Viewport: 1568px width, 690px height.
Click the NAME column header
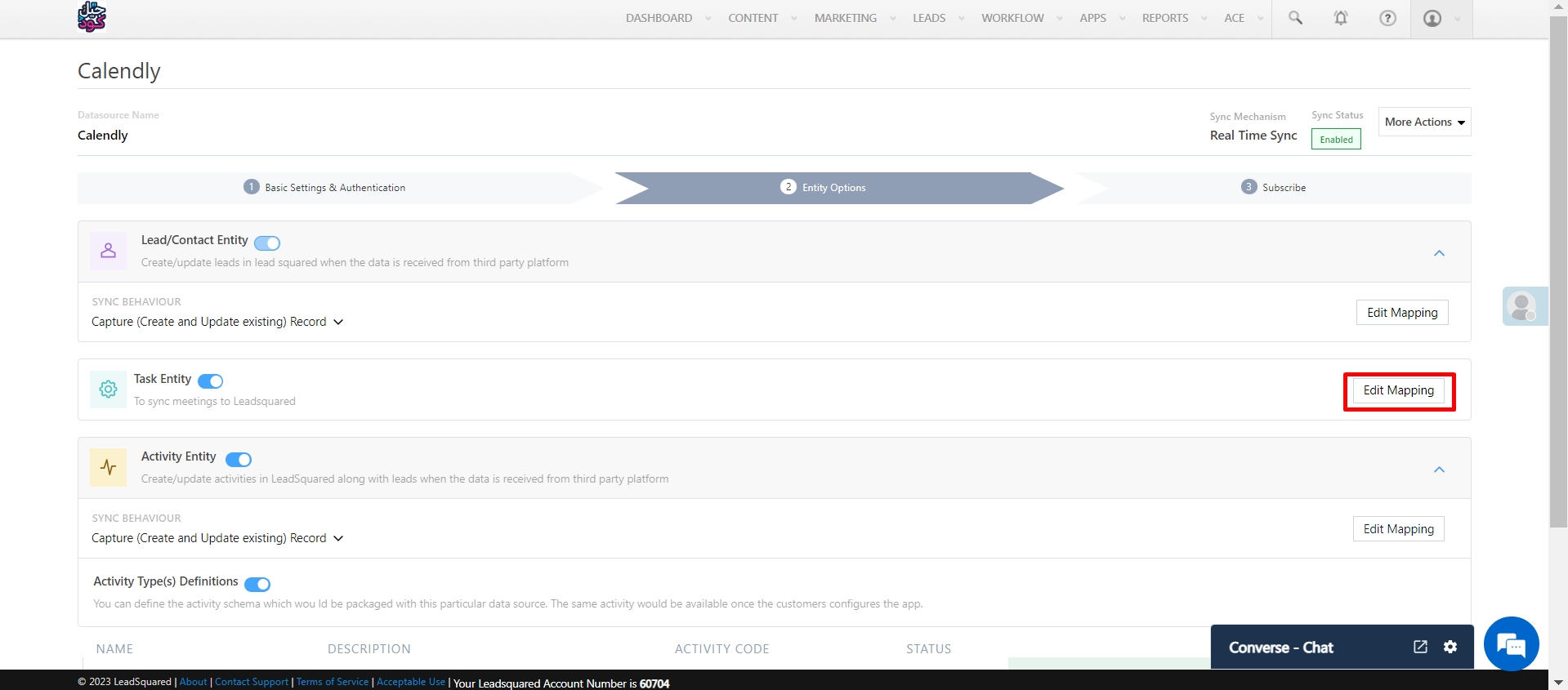tap(114, 649)
